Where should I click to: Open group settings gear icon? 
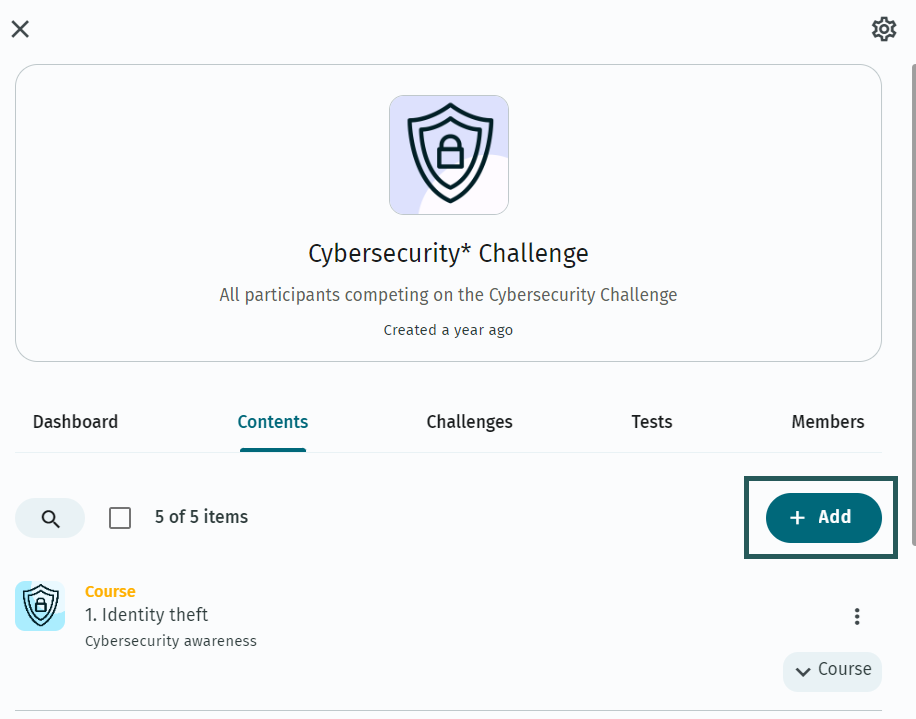(884, 29)
